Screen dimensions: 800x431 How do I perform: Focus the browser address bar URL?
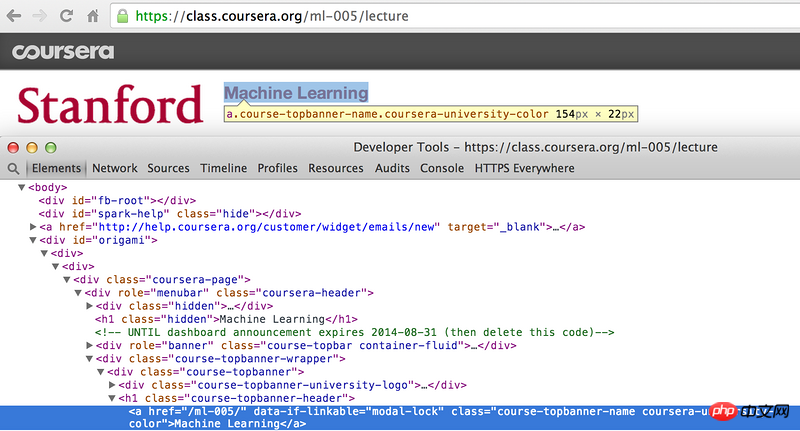[272, 16]
